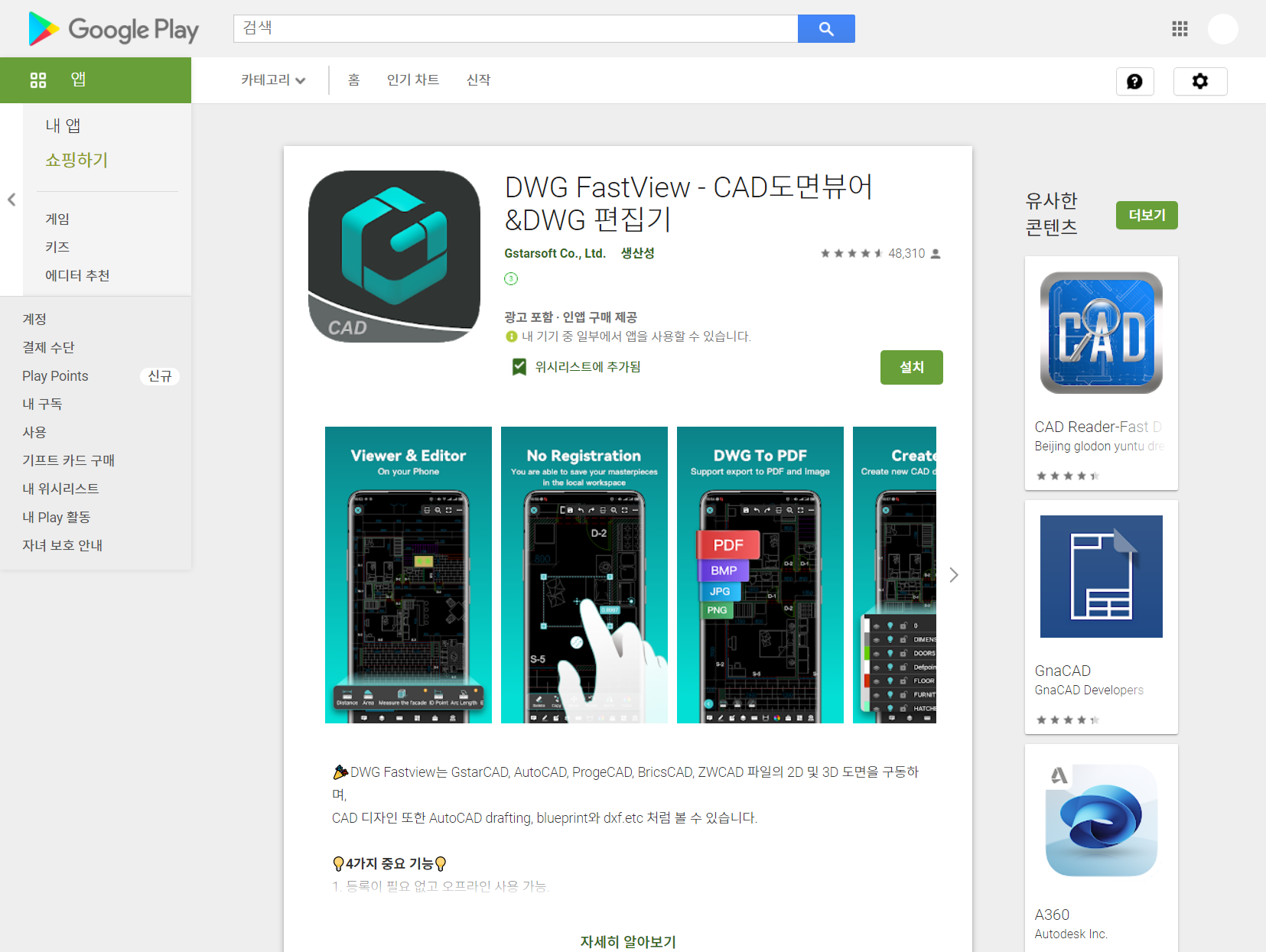Click the age rating 3 badge
This screenshot has height=952, width=1266.
pyautogui.click(x=511, y=279)
